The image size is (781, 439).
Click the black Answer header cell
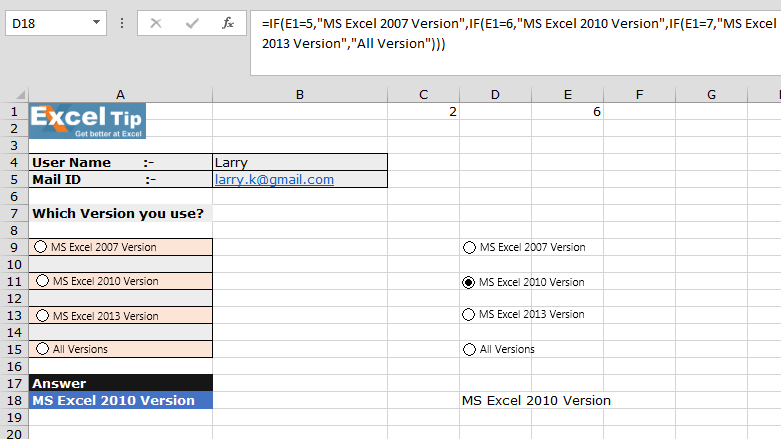click(121, 383)
